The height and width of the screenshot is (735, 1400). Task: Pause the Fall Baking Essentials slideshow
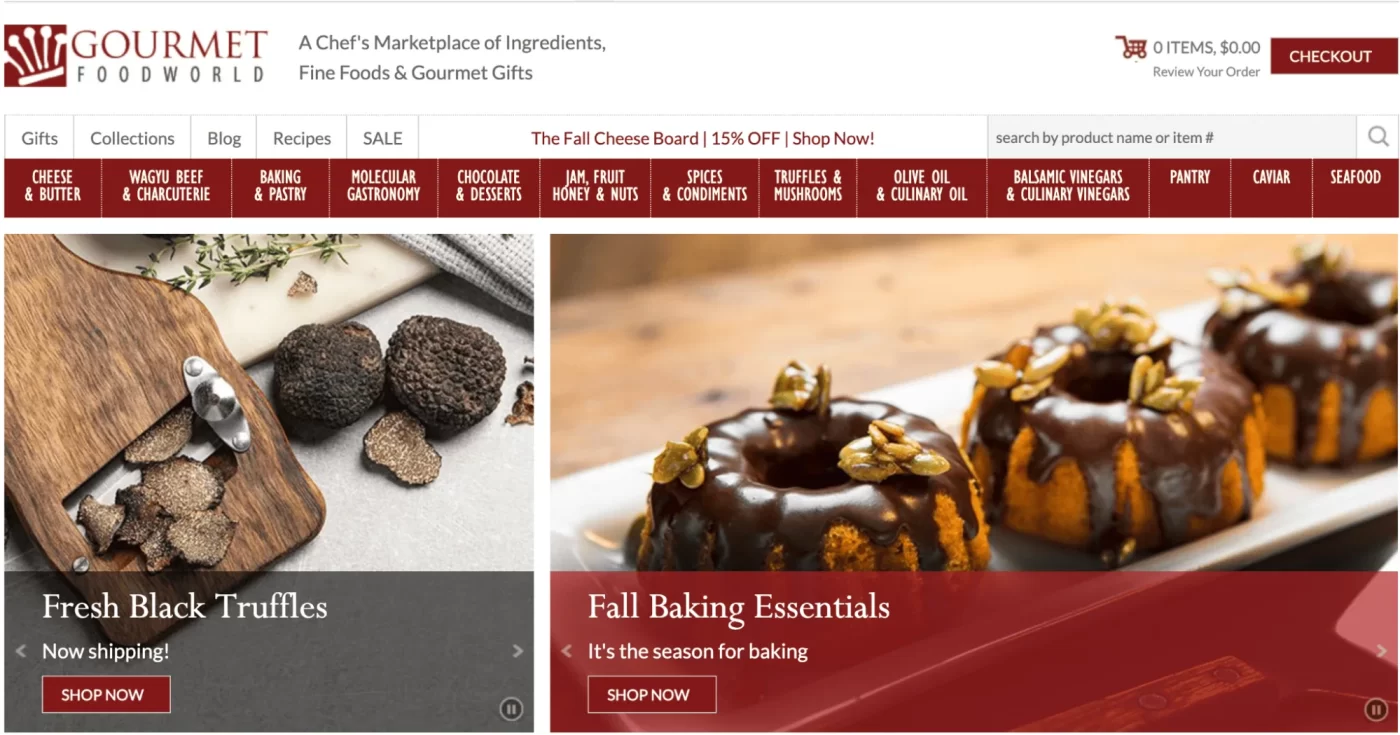1376,710
